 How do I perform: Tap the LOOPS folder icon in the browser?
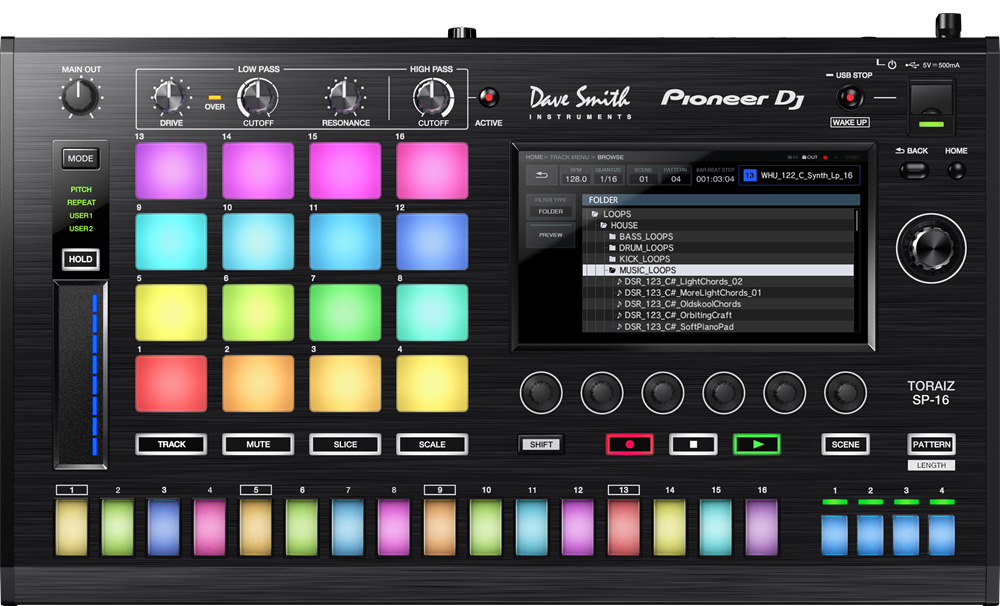click(595, 214)
